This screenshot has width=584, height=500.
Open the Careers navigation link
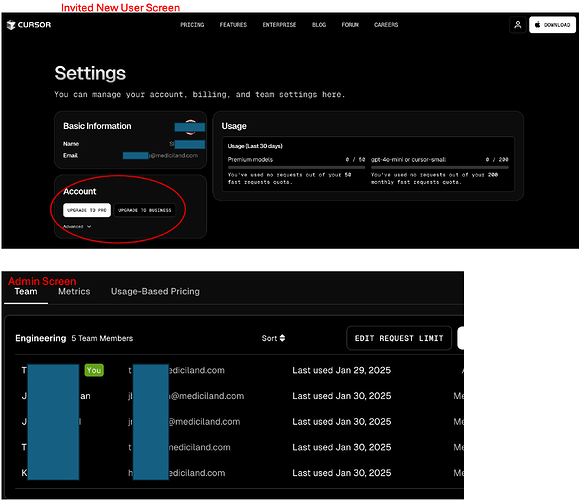[x=386, y=25]
